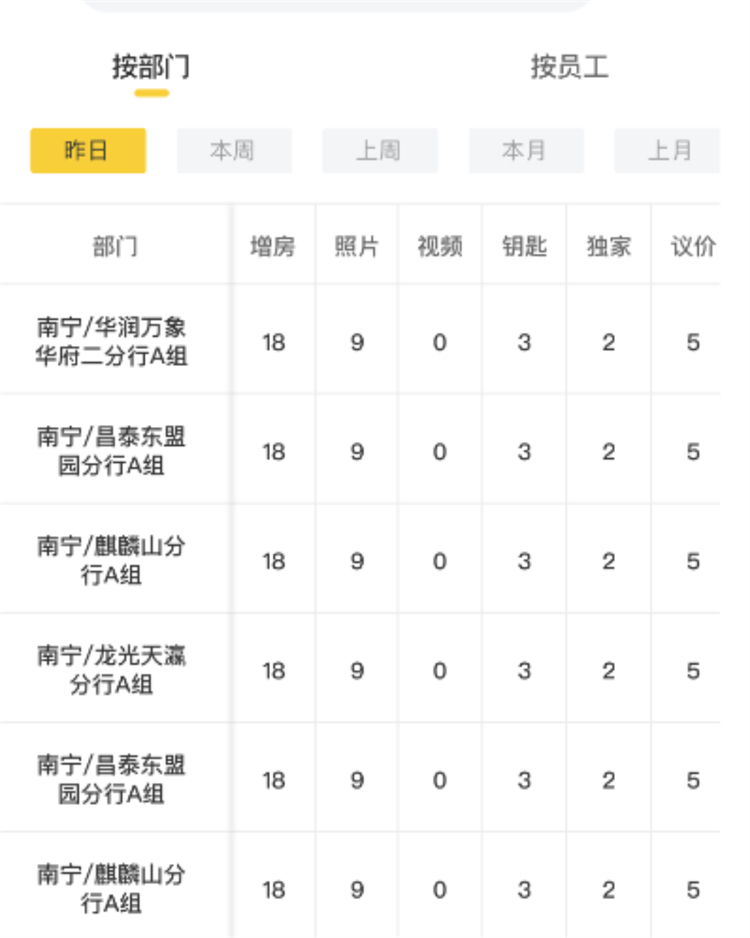Select the 上周 date filter
The width and height of the screenshot is (750, 938).
tap(379, 151)
